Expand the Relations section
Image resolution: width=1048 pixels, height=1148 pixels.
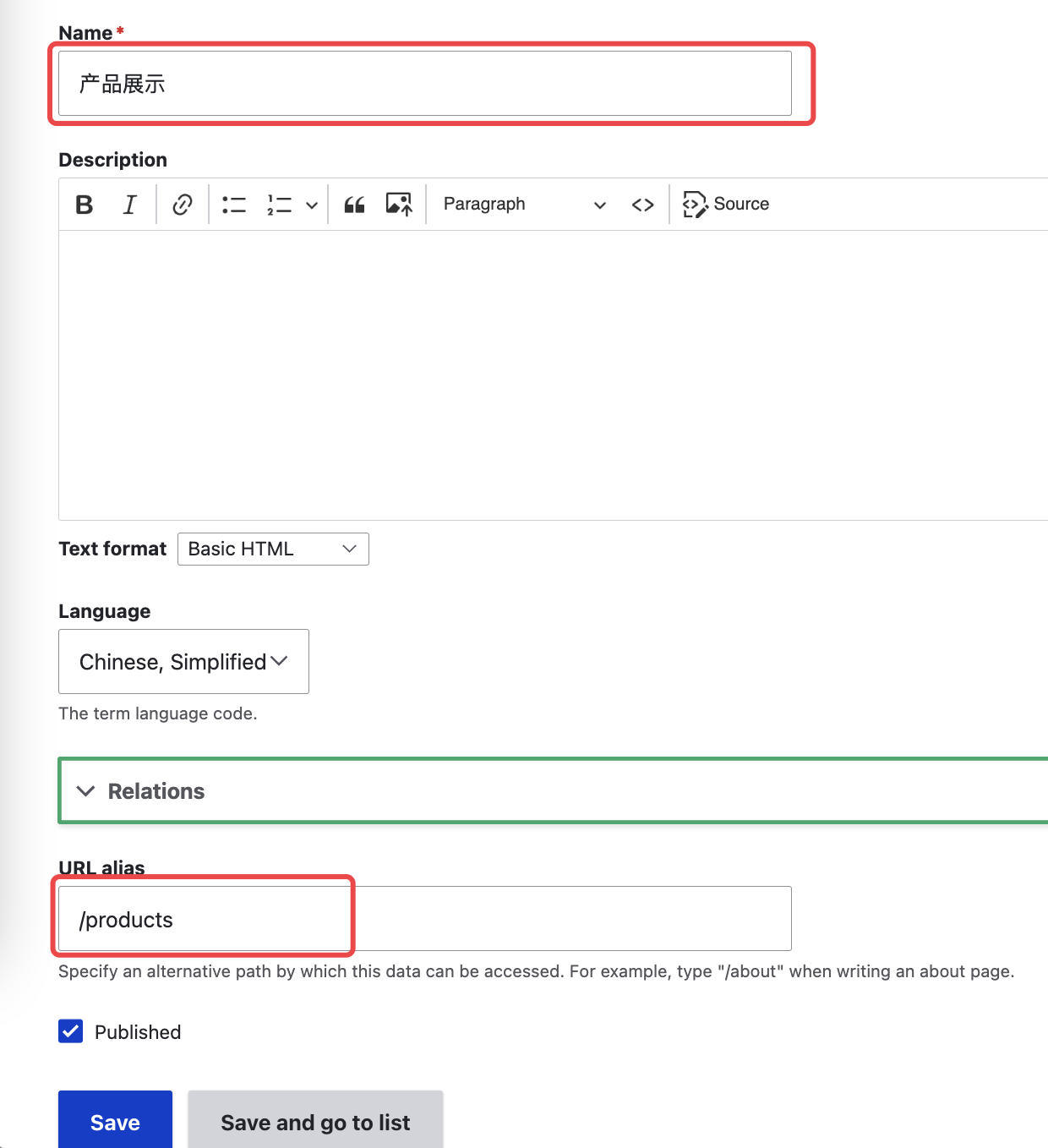(156, 791)
